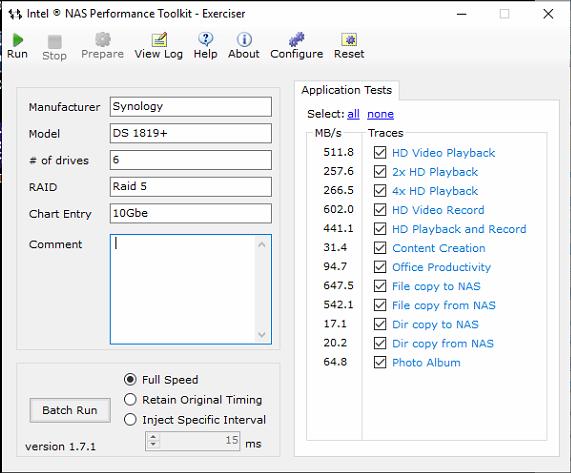Click the 'all' select link
Viewport: 571px width, 473px height.
coord(353,114)
